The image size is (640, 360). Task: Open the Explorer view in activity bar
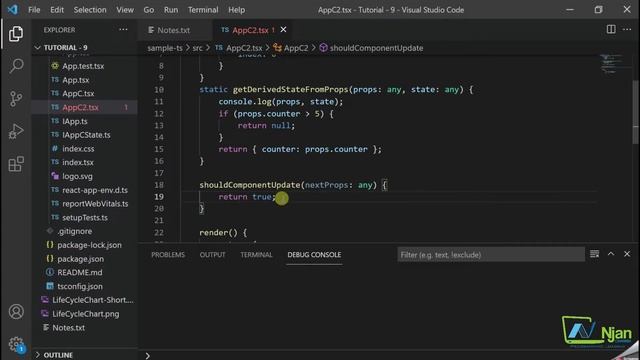click(16, 33)
